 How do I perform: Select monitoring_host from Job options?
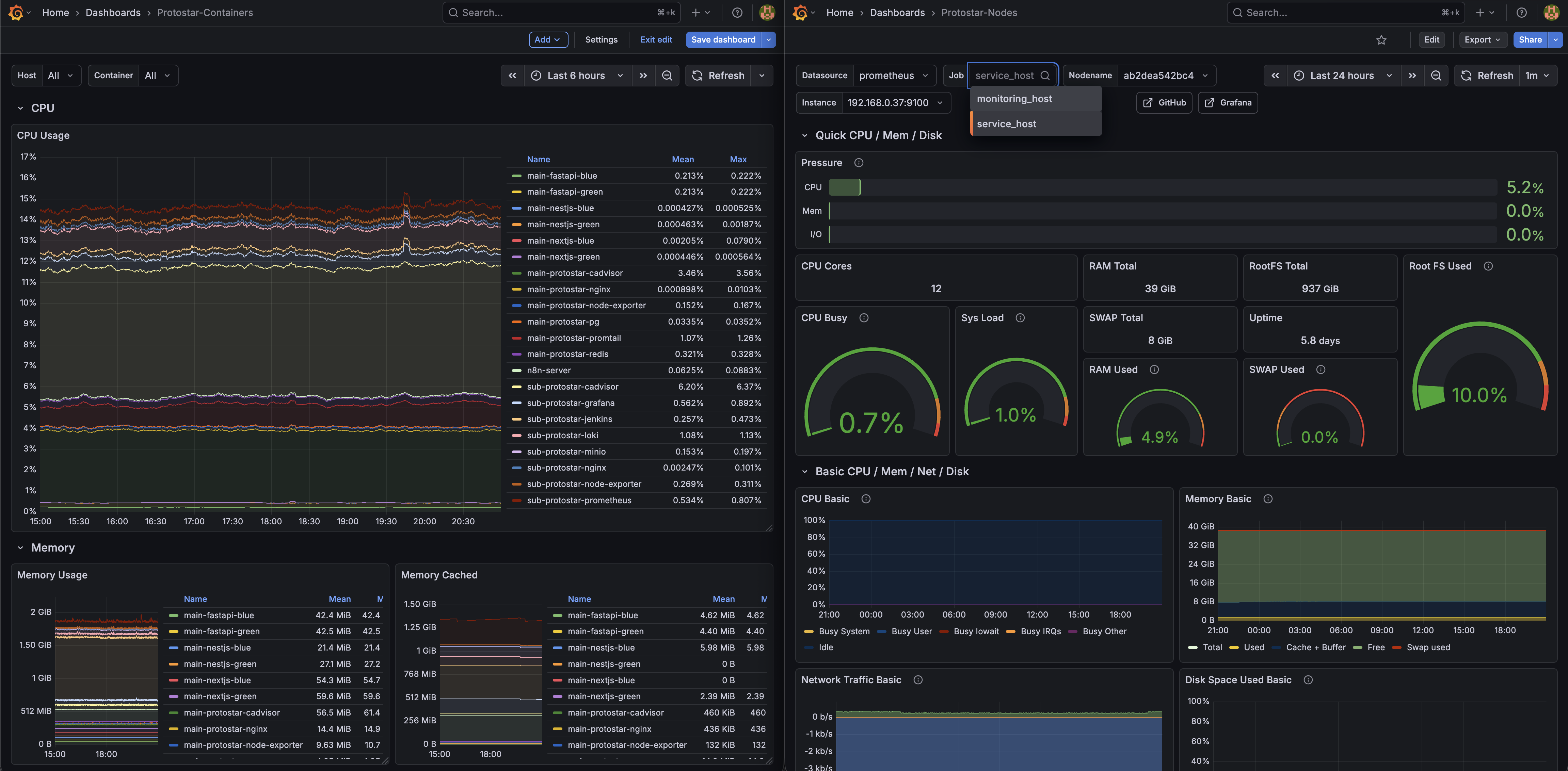1014,99
